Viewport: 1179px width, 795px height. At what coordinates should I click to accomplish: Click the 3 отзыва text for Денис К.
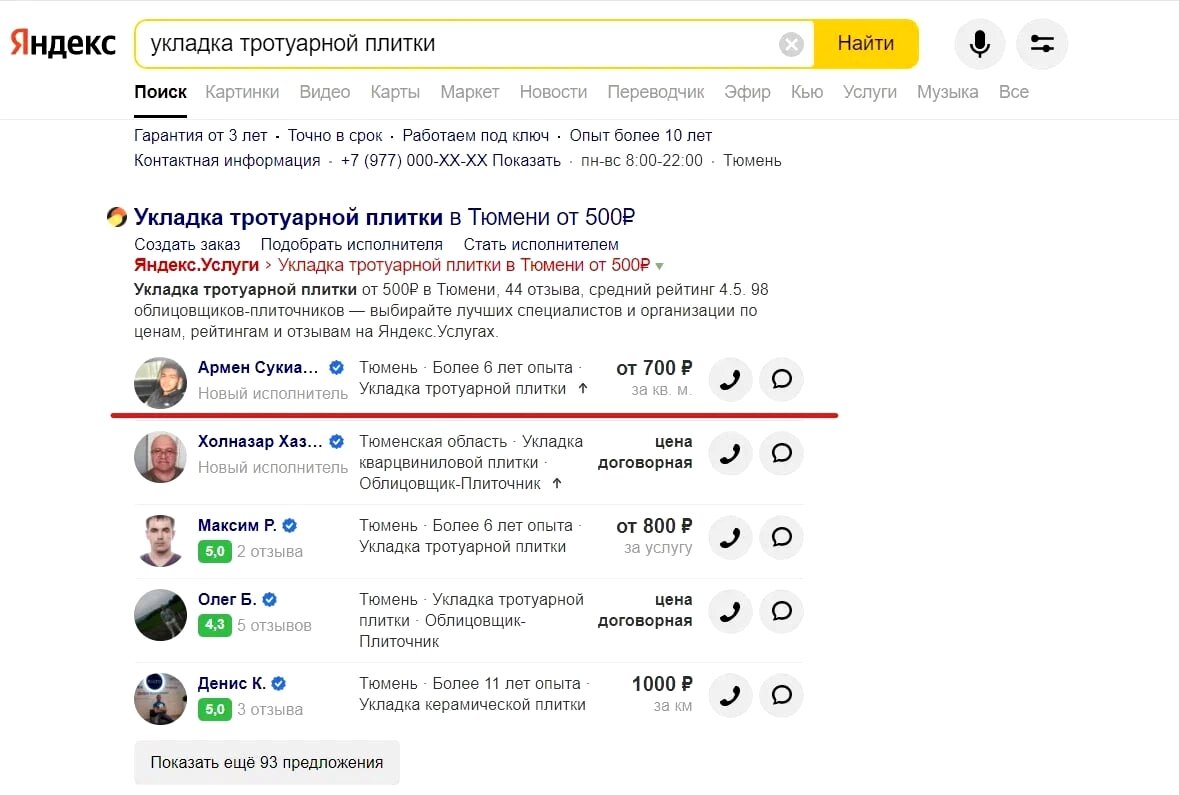click(270, 709)
